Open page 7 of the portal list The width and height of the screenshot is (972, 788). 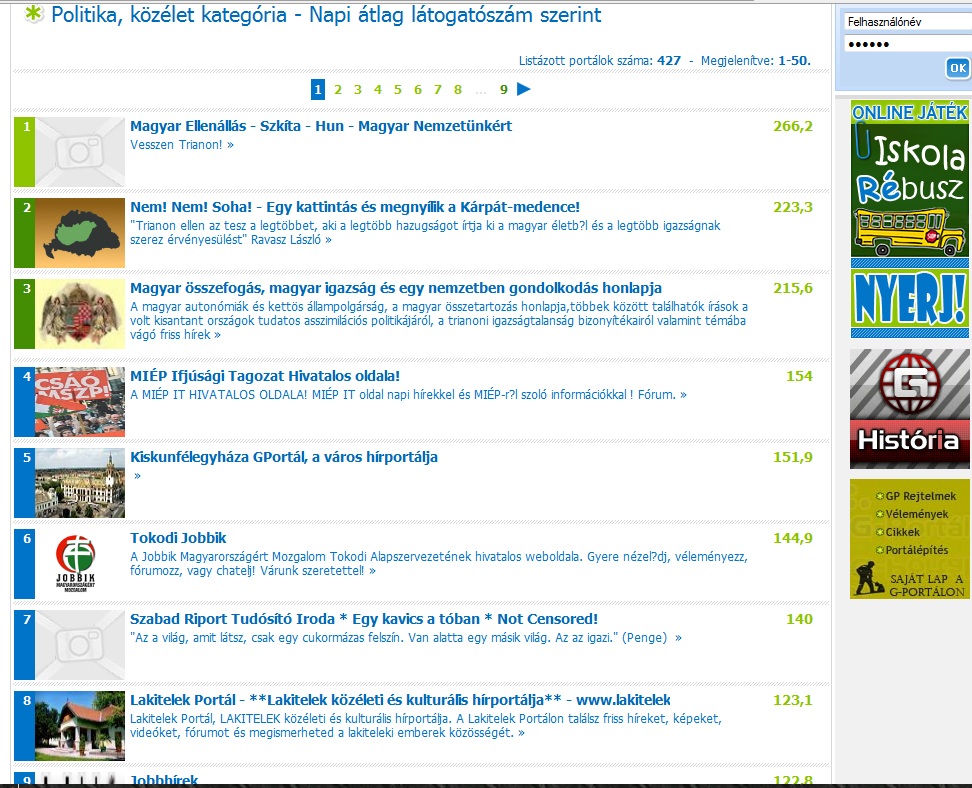pos(438,90)
